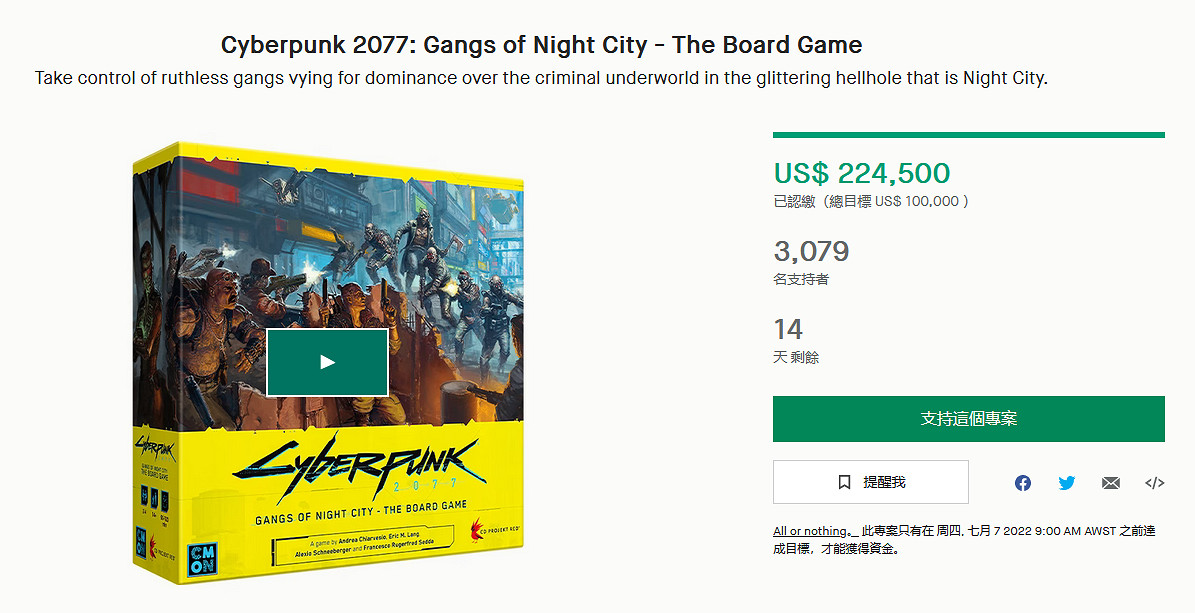The height and width of the screenshot is (613, 1195).
Task: Click the 14 days remaining number
Action: (x=788, y=329)
